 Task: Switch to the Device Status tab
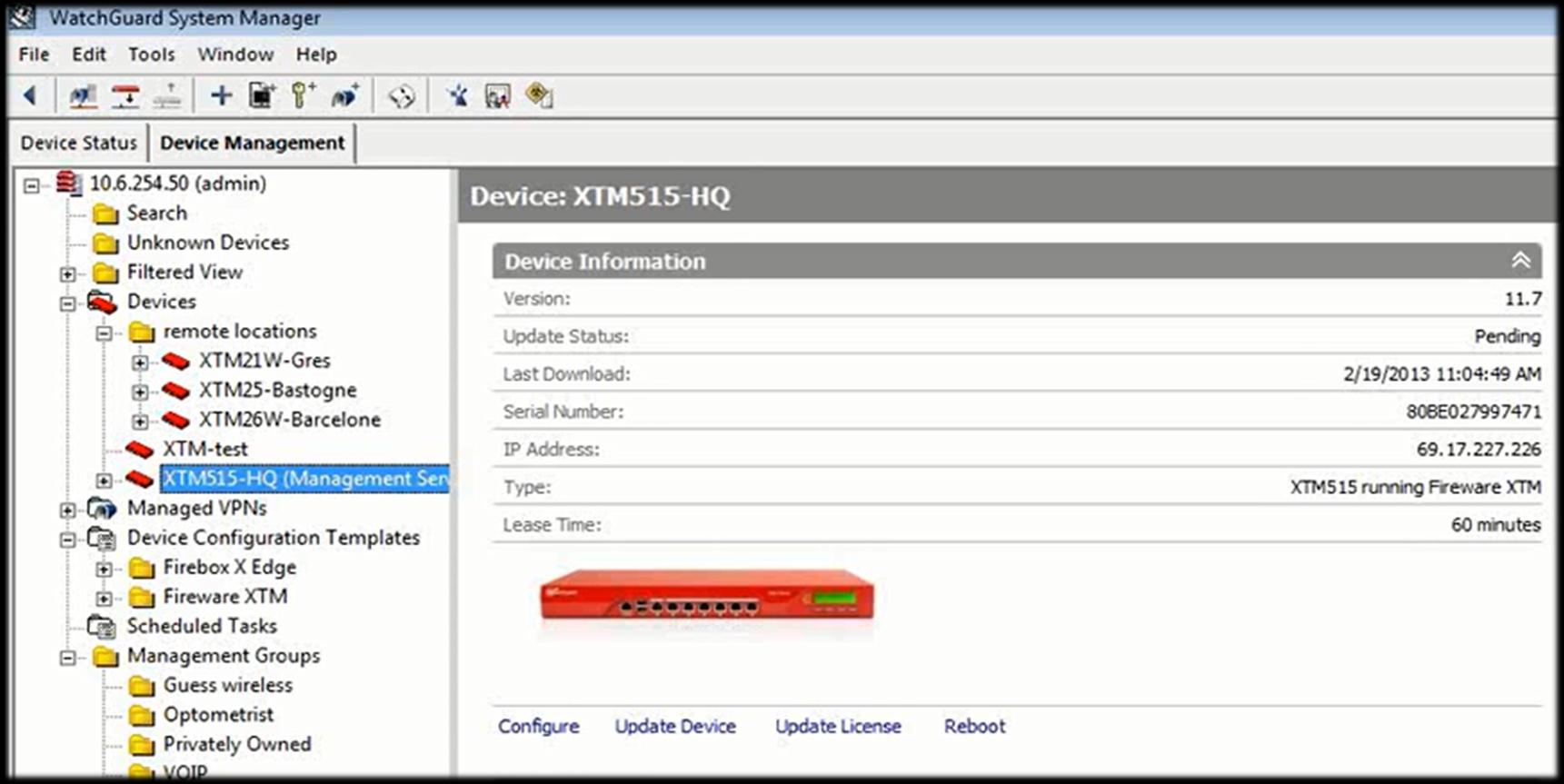pyautogui.click(x=78, y=143)
